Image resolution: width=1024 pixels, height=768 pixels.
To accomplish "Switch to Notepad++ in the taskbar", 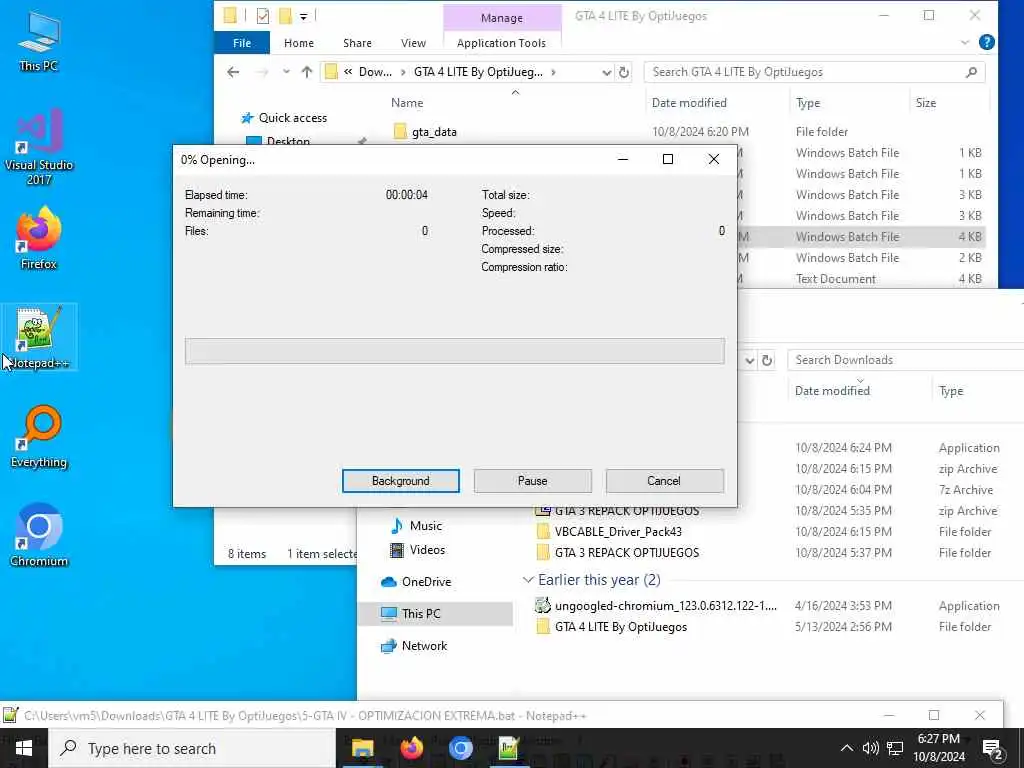I will point(509,748).
